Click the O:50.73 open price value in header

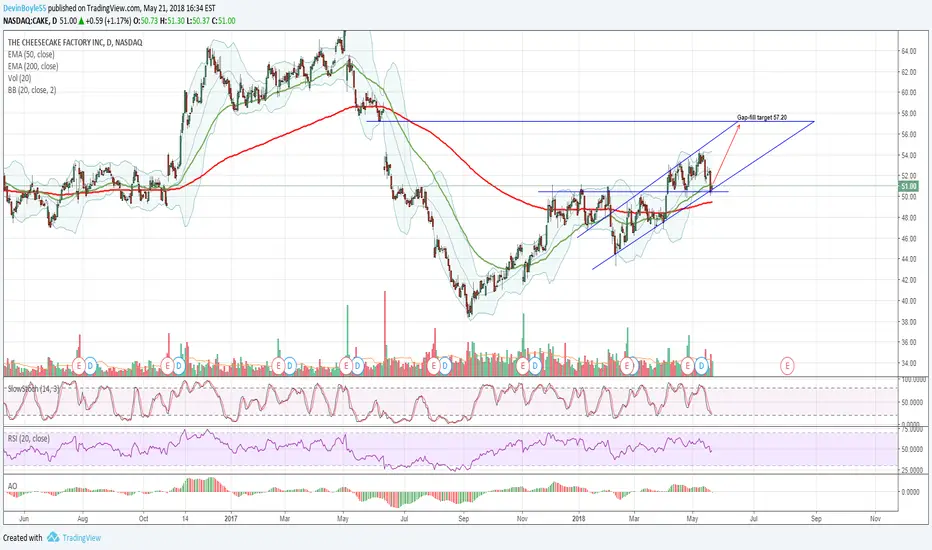[x=147, y=21]
